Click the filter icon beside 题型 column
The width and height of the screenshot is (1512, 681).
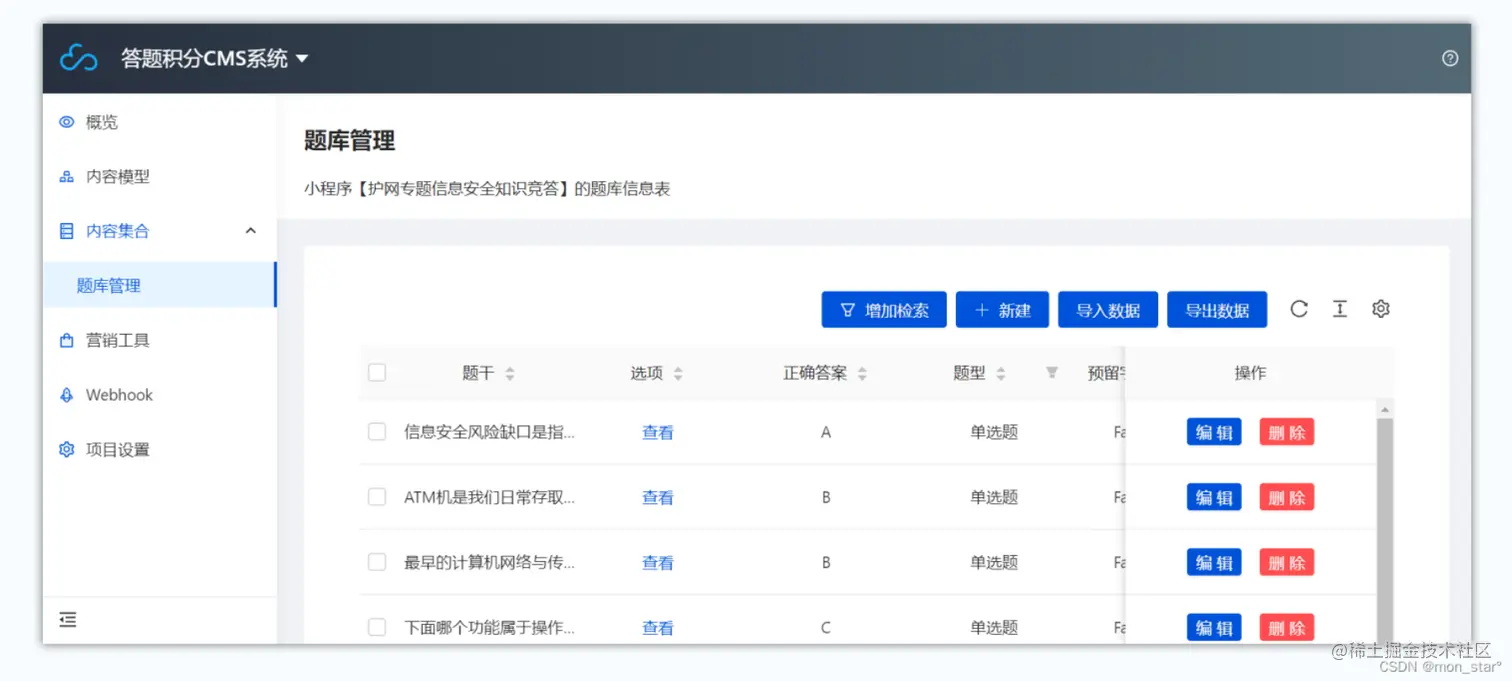[1052, 372]
